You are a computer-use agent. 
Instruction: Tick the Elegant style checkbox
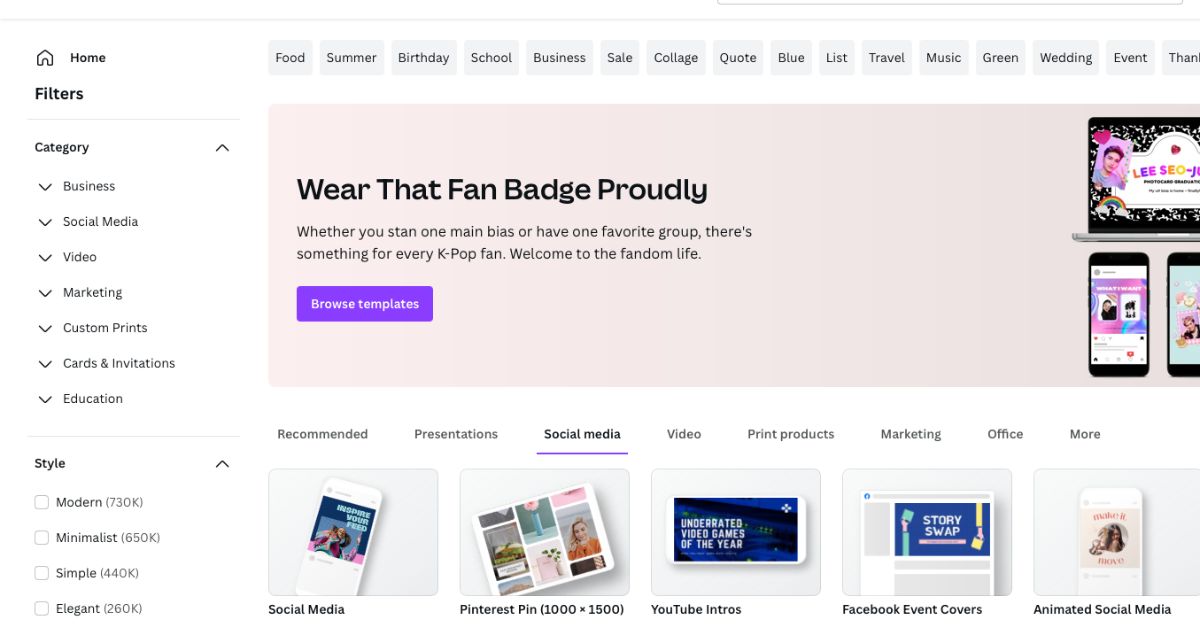pyautogui.click(x=41, y=608)
